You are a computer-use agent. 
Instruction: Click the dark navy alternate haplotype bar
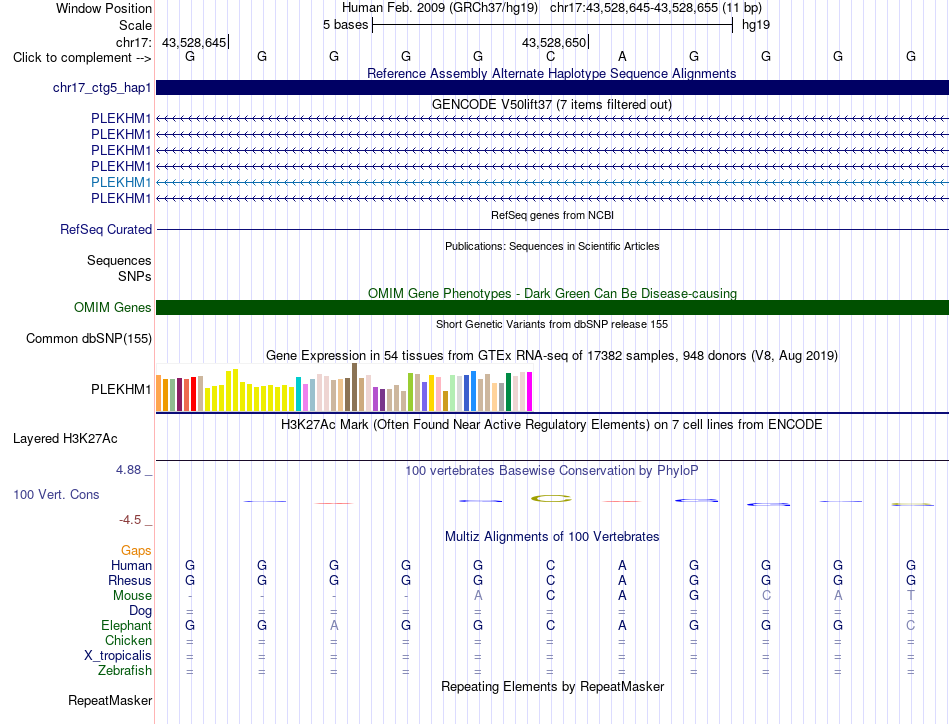point(553,88)
